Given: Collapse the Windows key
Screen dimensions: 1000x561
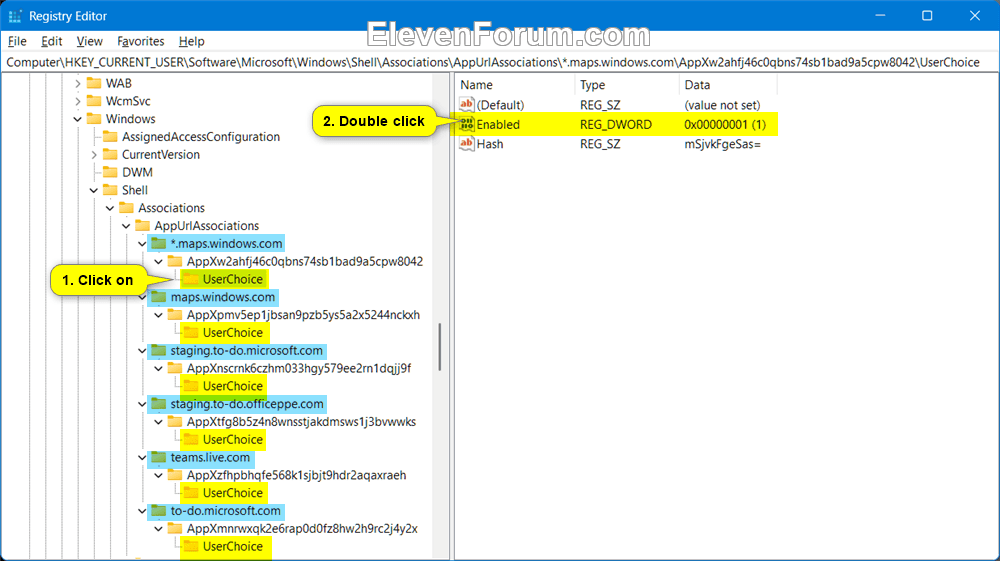Looking at the screenshot, I should (x=78, y=119).
